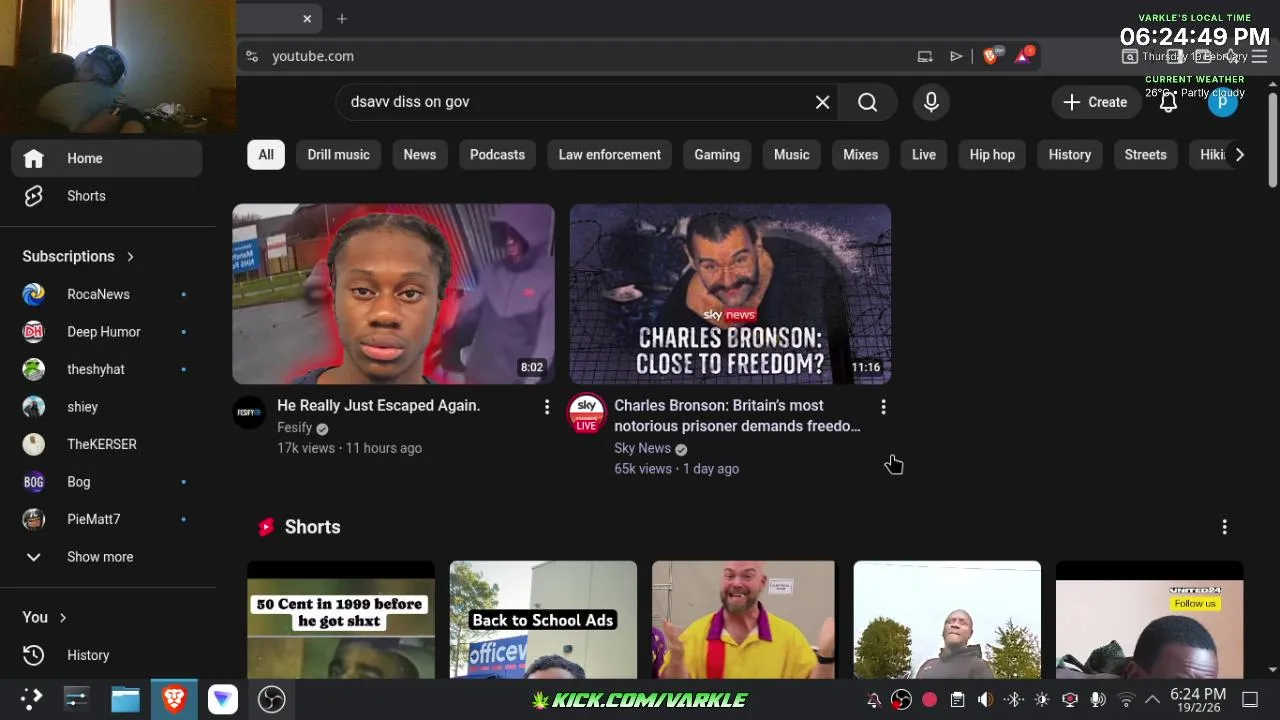Image resolution: width=1280 pixels, height=720 pixels.
Task: Expand the You section chevron
Action: pos(62,618)
